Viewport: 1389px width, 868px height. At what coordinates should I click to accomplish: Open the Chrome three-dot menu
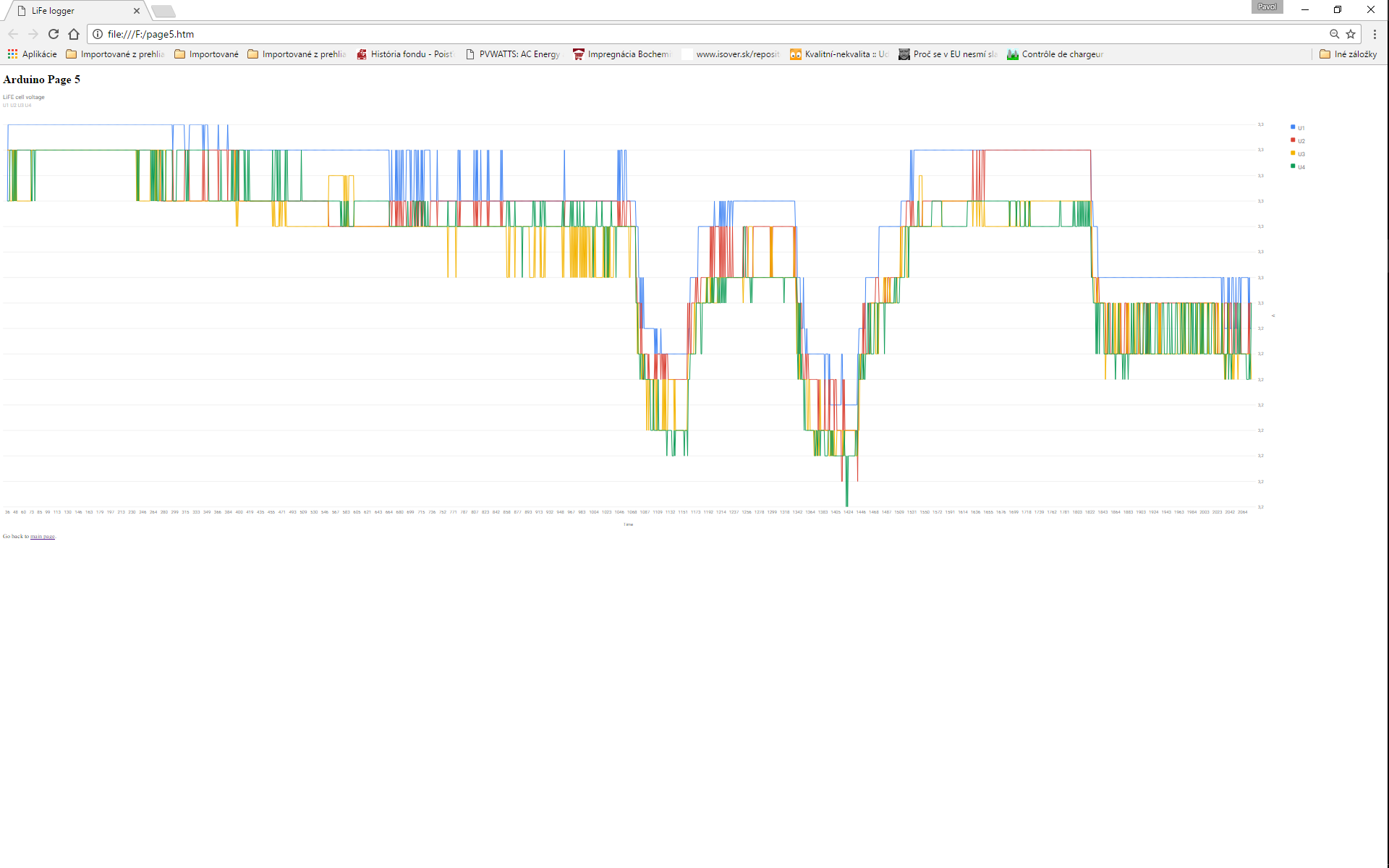tap(1375, 34)
